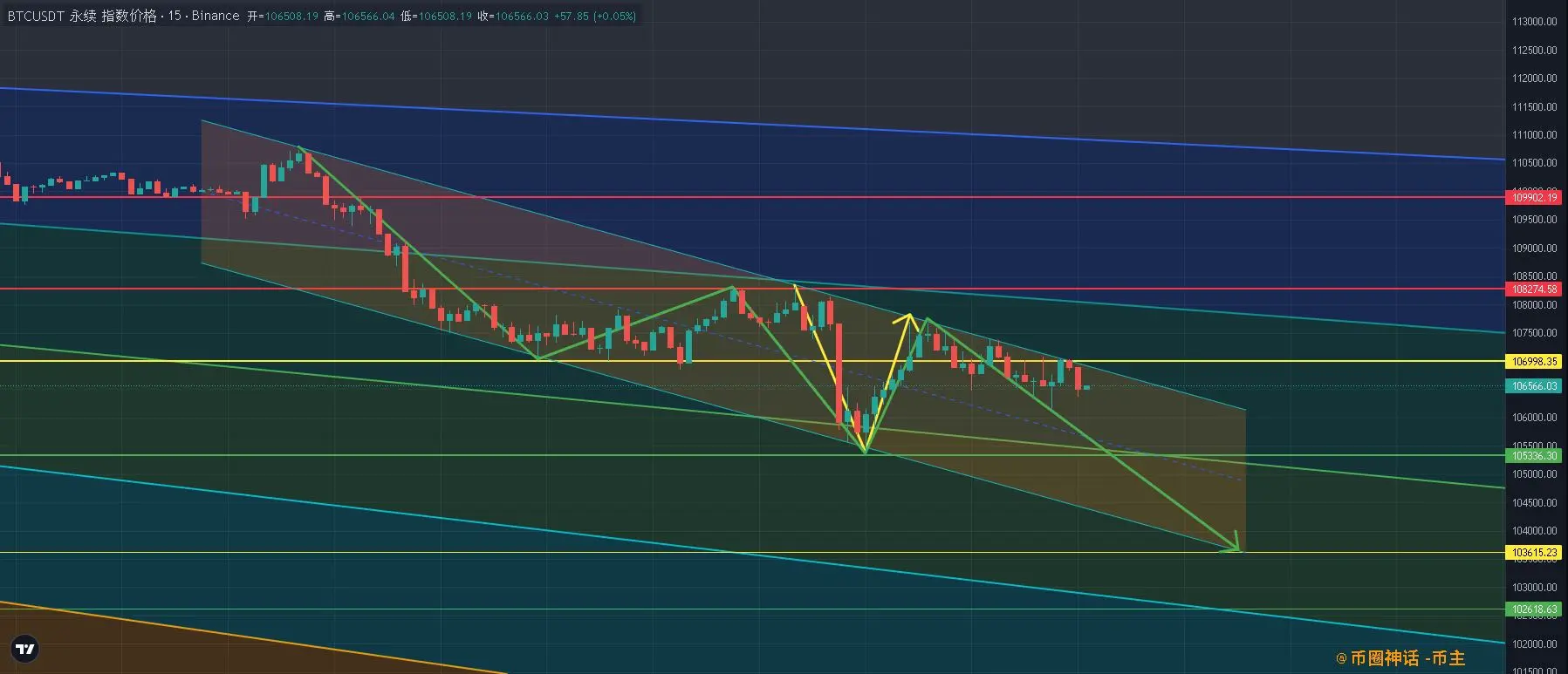Select the yellow 103615.23 price label
The width and height of the screenshot is (1568, 674).
click(1535, 552)
